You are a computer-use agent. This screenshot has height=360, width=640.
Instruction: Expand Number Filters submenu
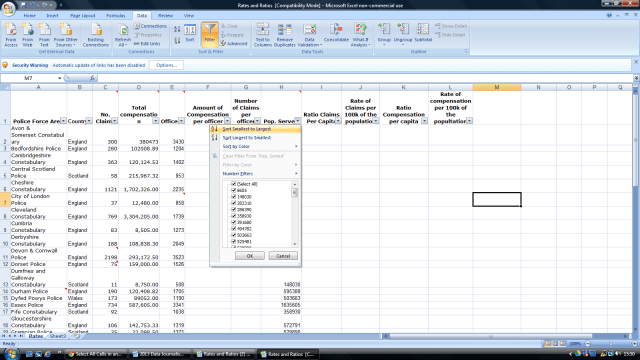(256, 174)
